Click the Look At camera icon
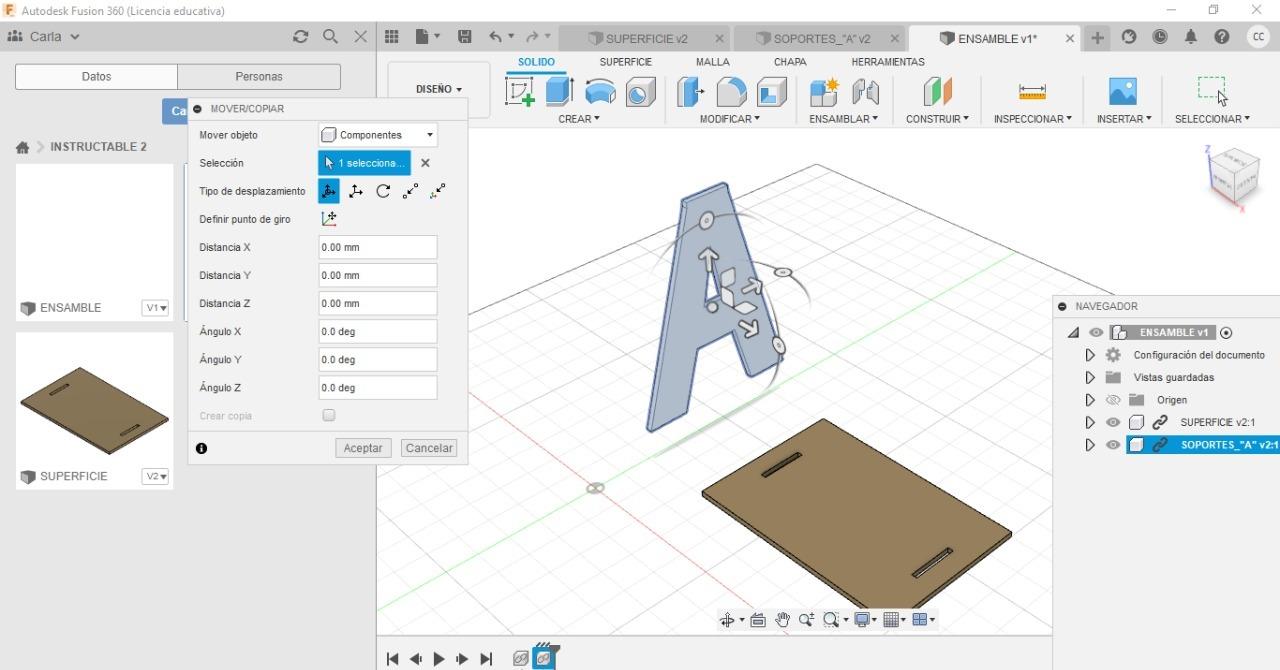Screen dimensions: 1280x670 tap(758, 620)
